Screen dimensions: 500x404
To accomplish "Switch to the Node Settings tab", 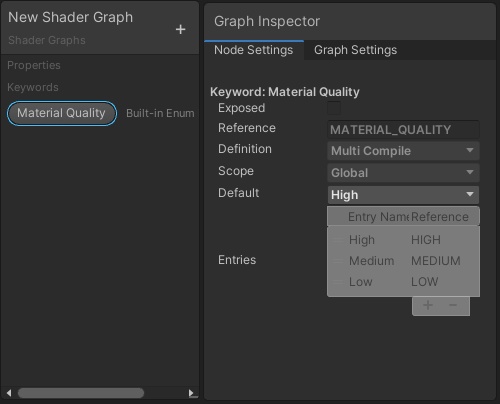I will [x=254, y=50].
